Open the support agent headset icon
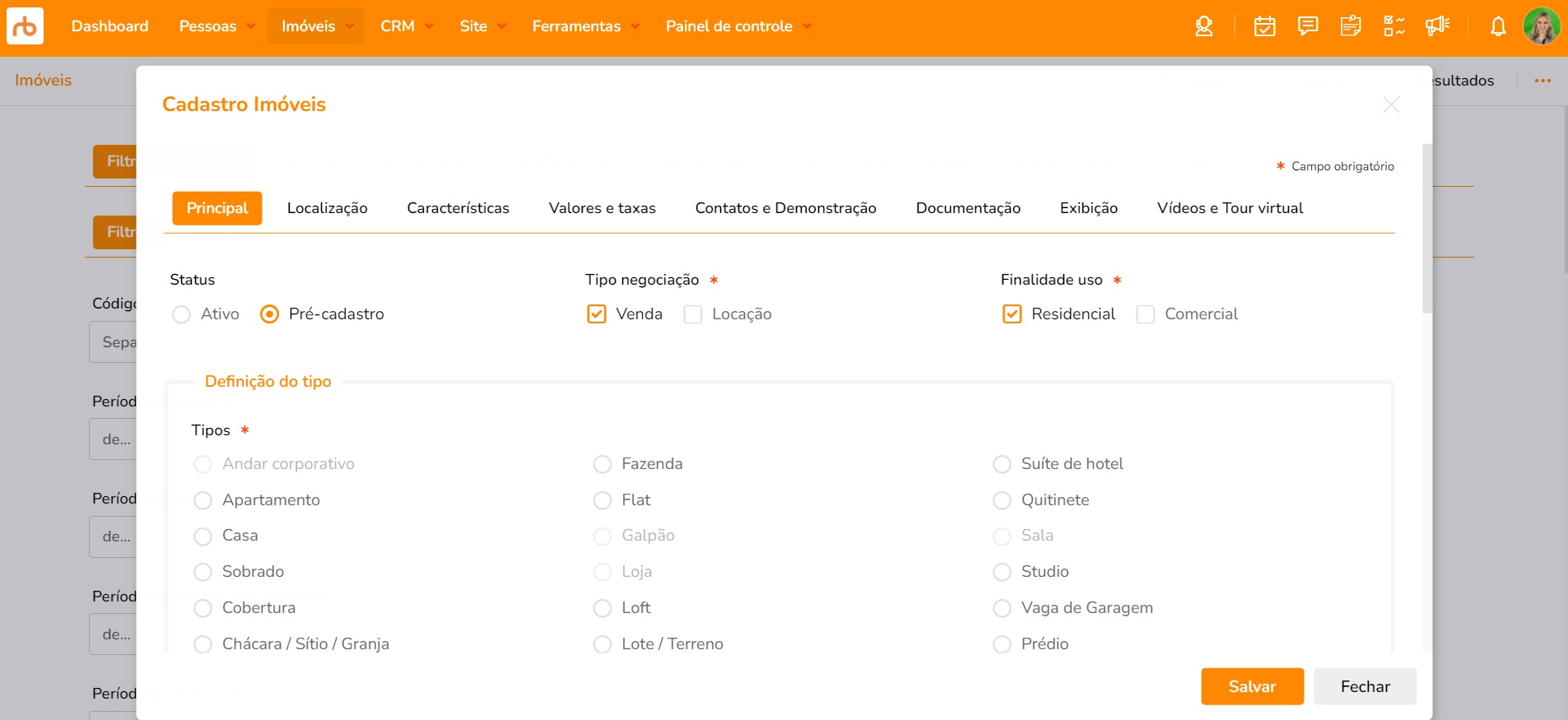This screenshot has width=1568, height=720. coord(1203,26)
